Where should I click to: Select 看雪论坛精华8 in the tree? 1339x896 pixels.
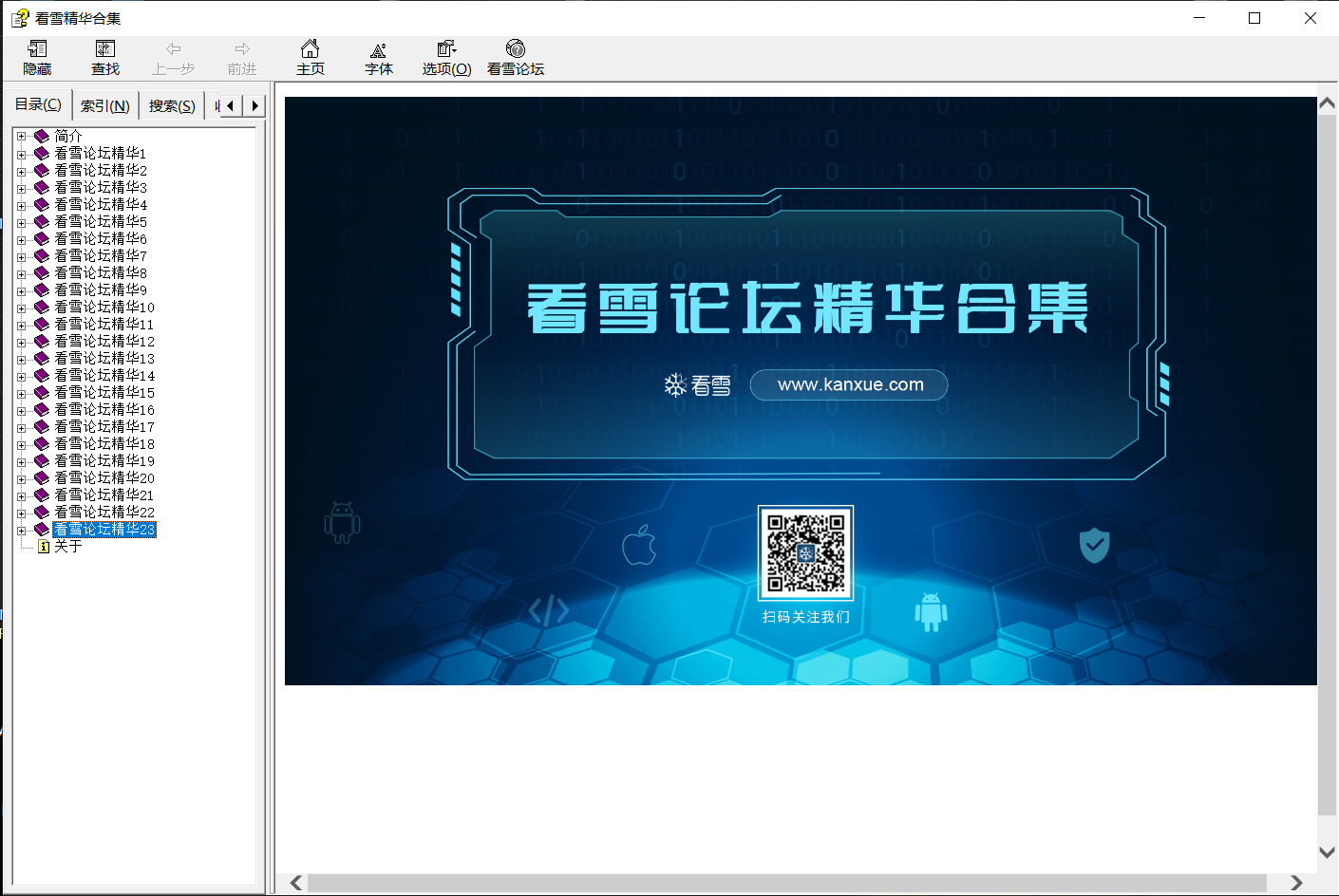tap(101, 272)
